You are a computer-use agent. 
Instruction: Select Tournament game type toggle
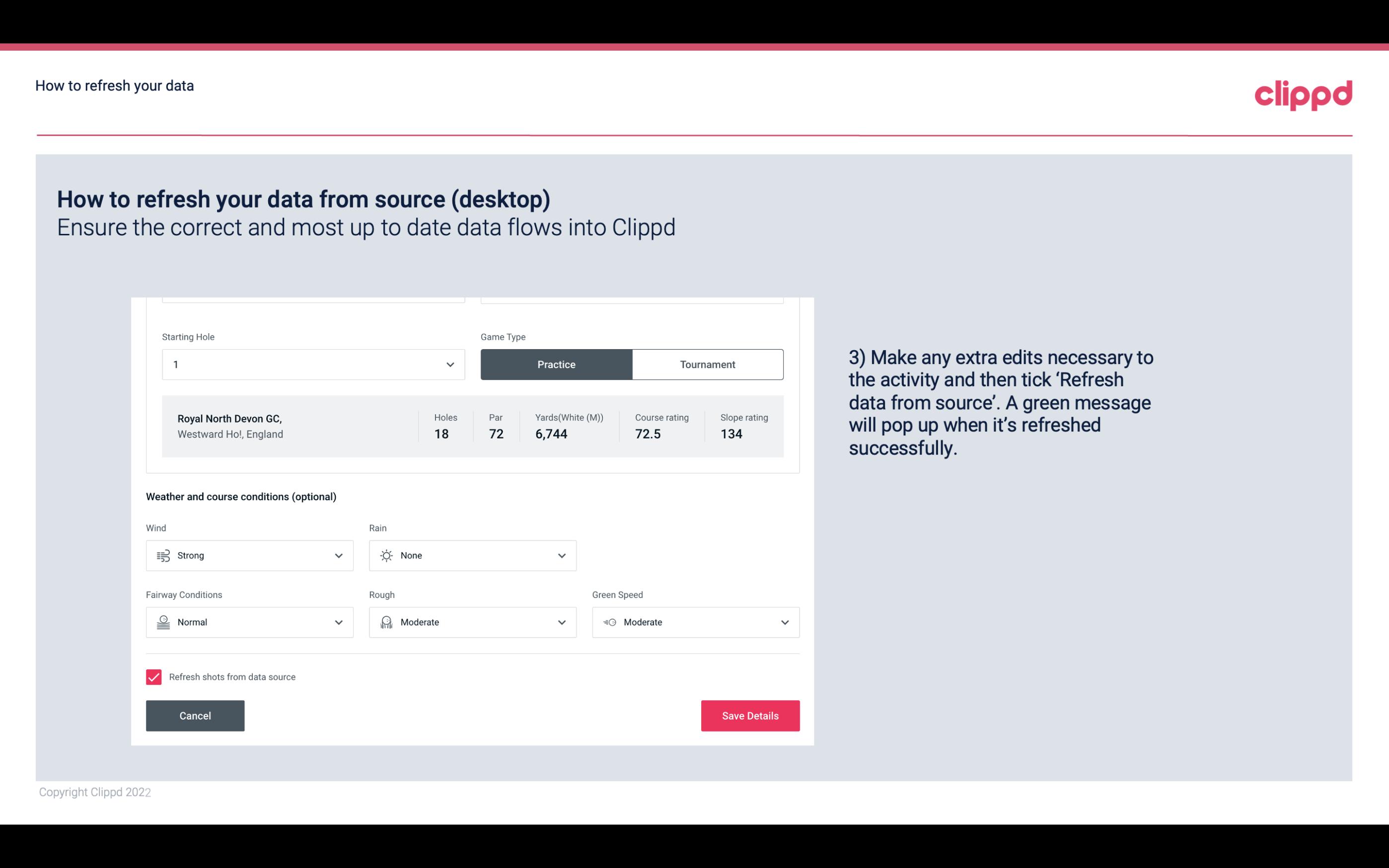click(x=707, y=364)
